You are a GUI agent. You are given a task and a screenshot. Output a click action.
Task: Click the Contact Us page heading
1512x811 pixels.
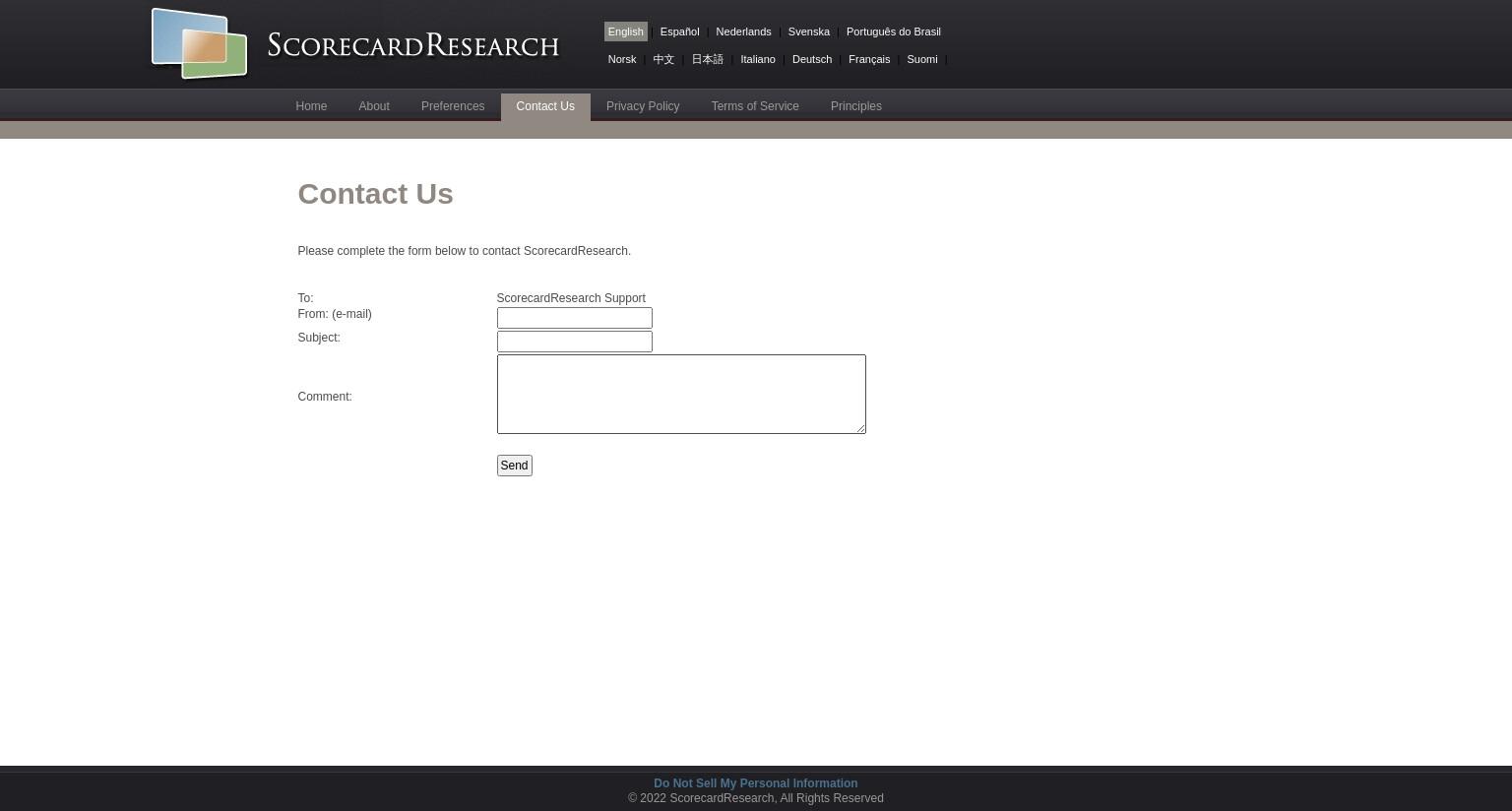coord(375,194)
